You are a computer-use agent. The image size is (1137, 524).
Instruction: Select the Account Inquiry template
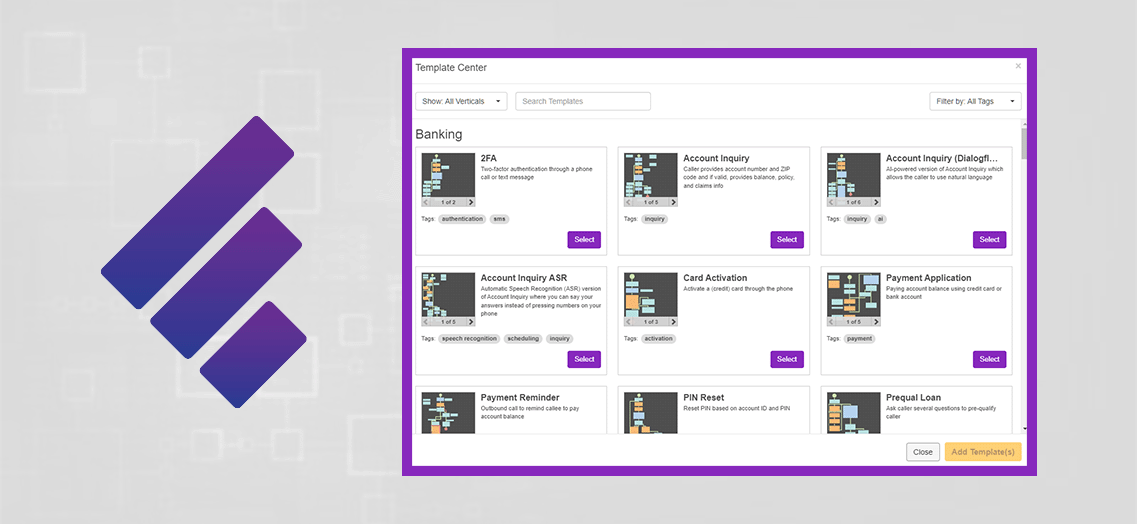(787, 240)
